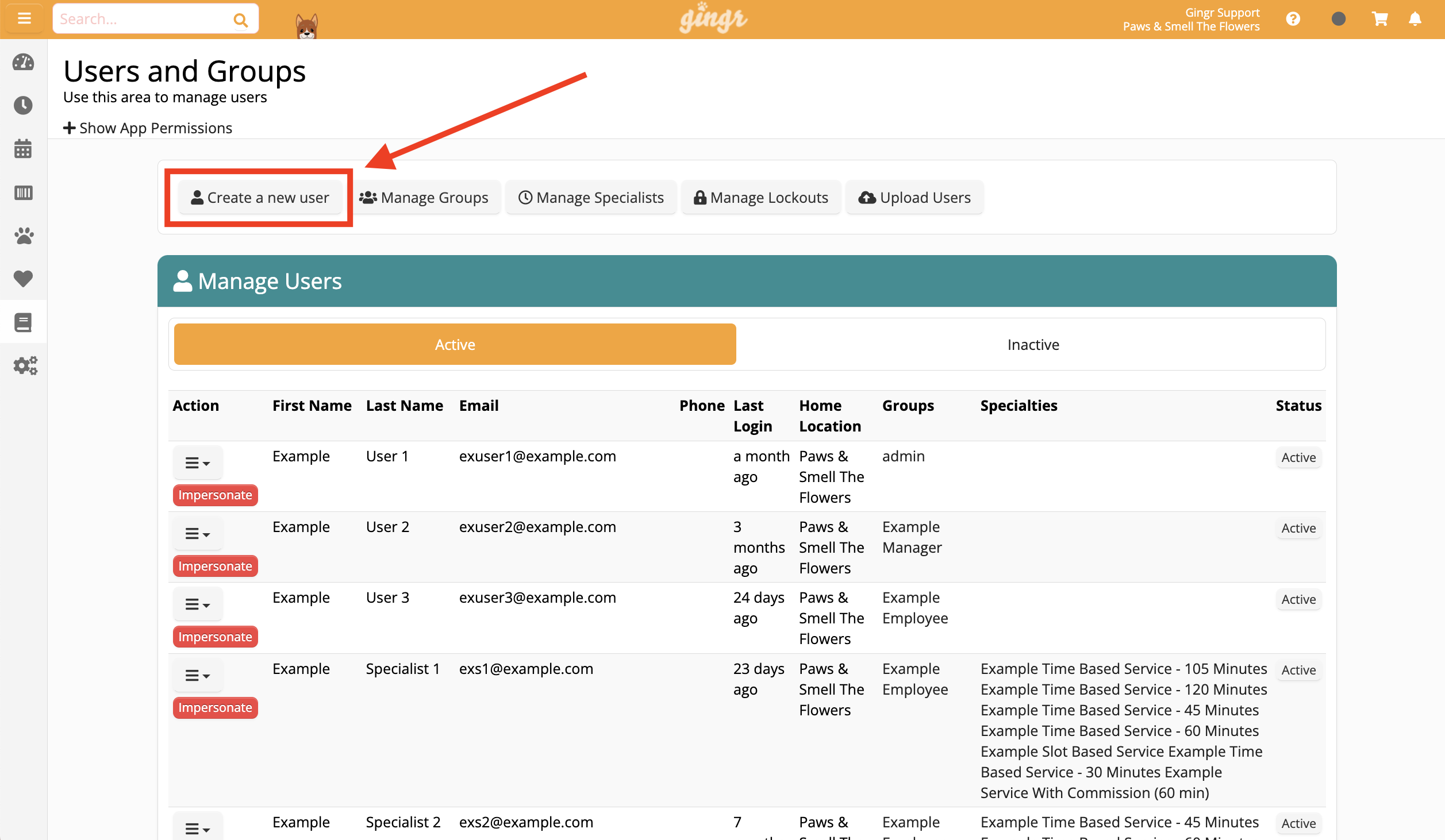
Task: Impersonate Example User 1
Action: [215, 495]
